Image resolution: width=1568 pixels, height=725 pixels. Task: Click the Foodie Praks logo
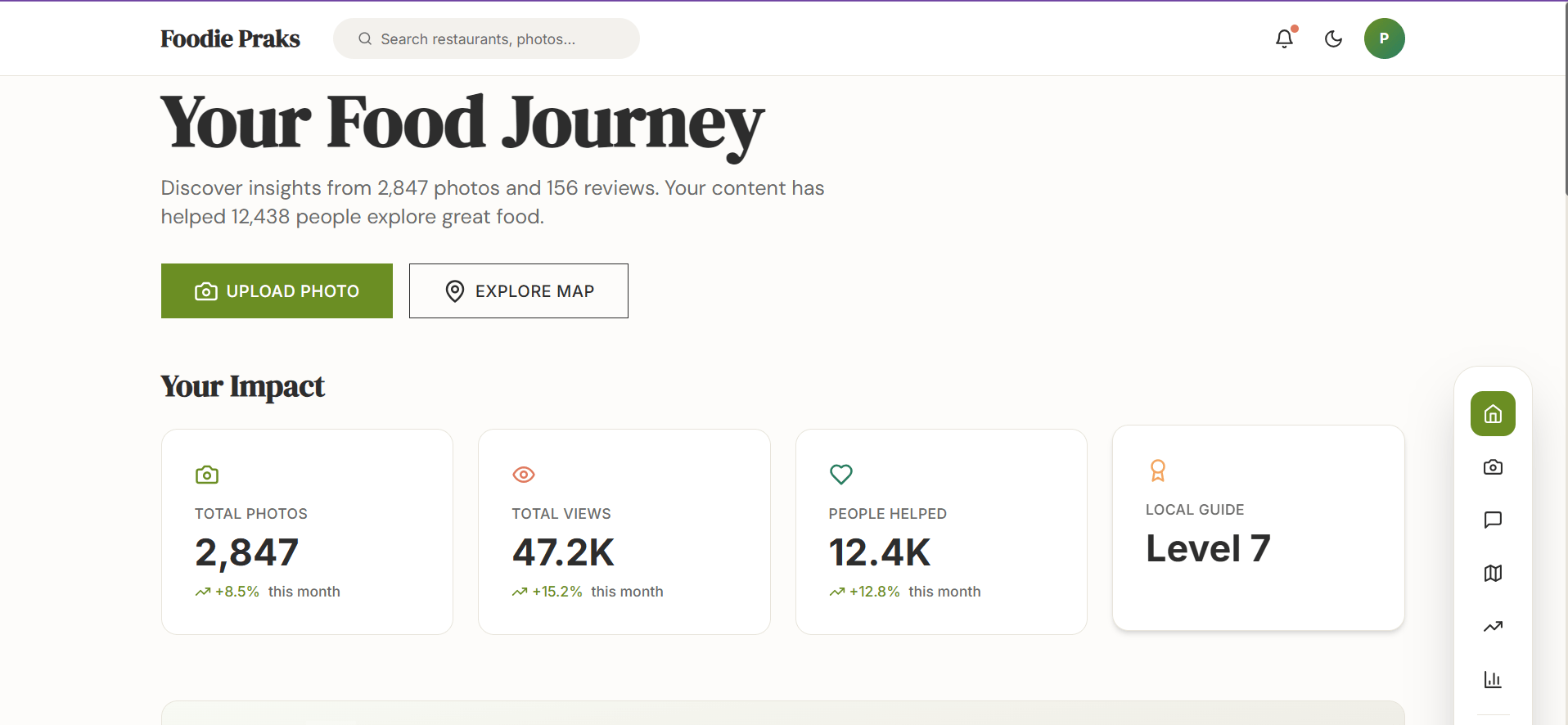pyautogui.click(x=230, y=38)
